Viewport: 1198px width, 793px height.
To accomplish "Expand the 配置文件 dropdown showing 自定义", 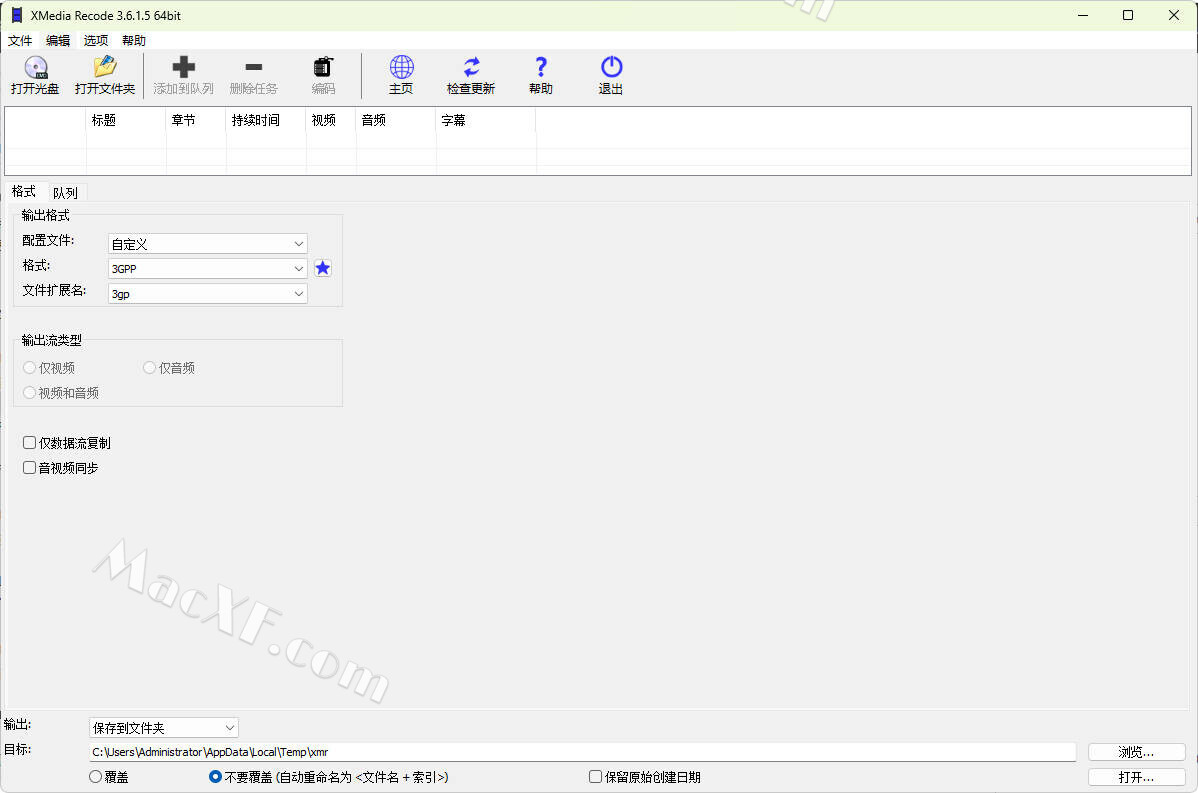I will tap(208, 244).
